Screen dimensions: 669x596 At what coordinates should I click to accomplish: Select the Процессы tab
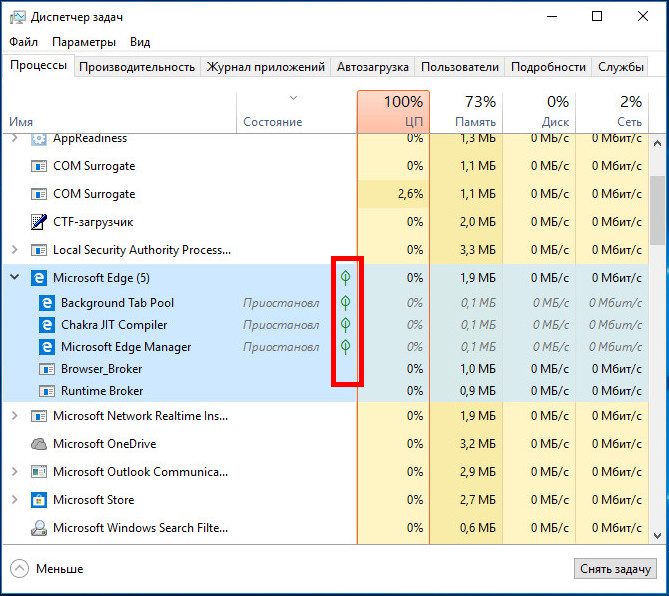(x=38, y=65)
